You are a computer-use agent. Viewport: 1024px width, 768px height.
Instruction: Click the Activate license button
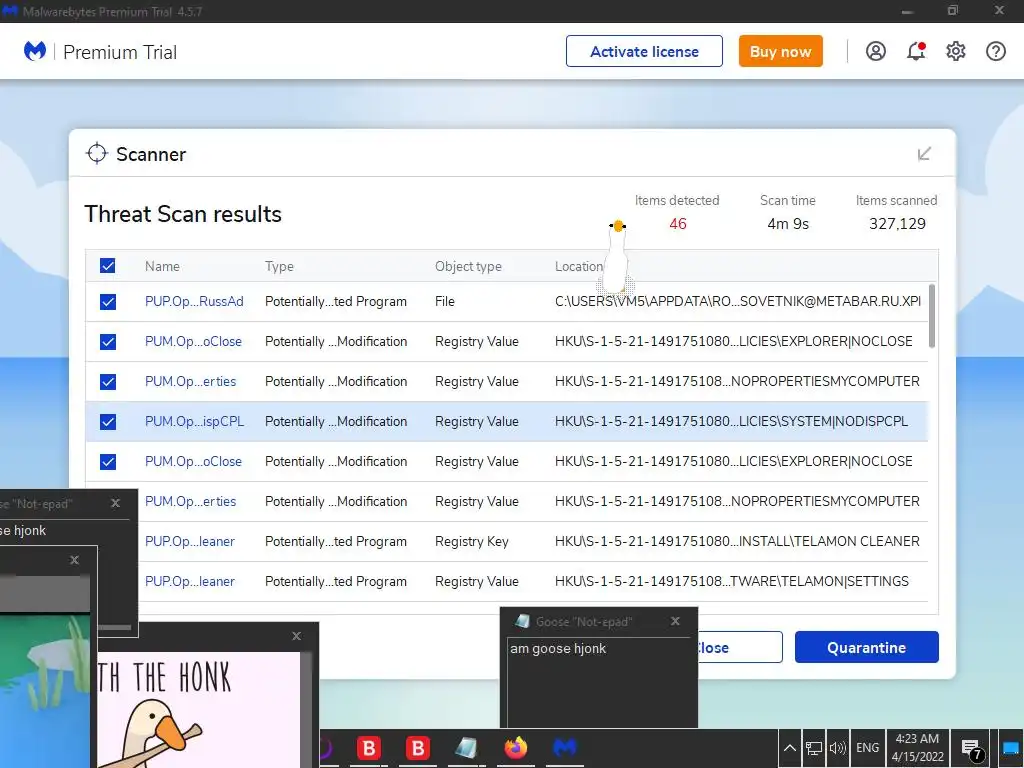pyautogui.click(x=644, y=51)
